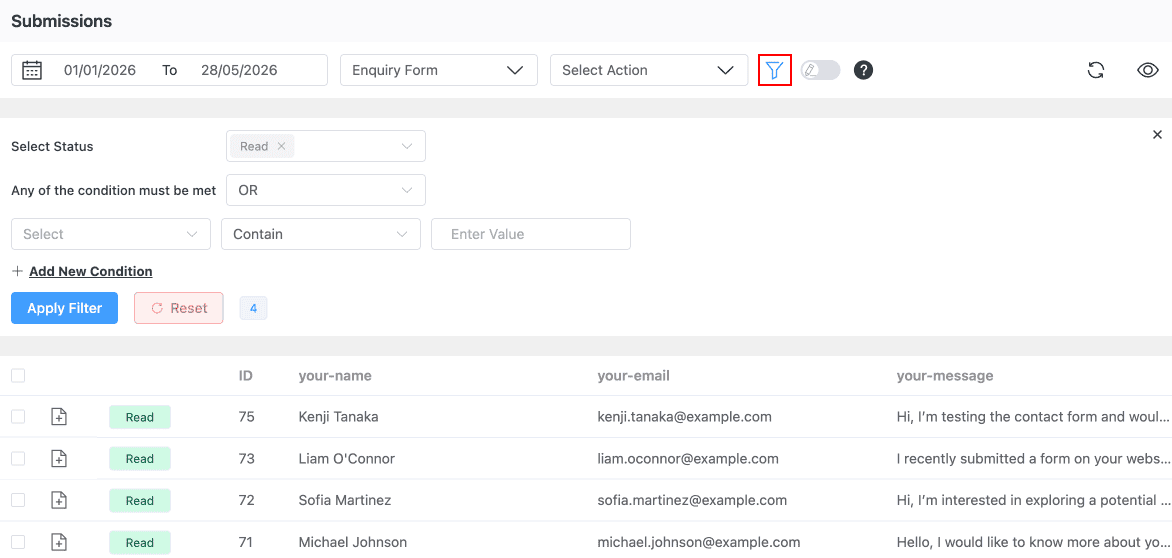Click message starting "I recently submitted a form"

coord(1032,459)
